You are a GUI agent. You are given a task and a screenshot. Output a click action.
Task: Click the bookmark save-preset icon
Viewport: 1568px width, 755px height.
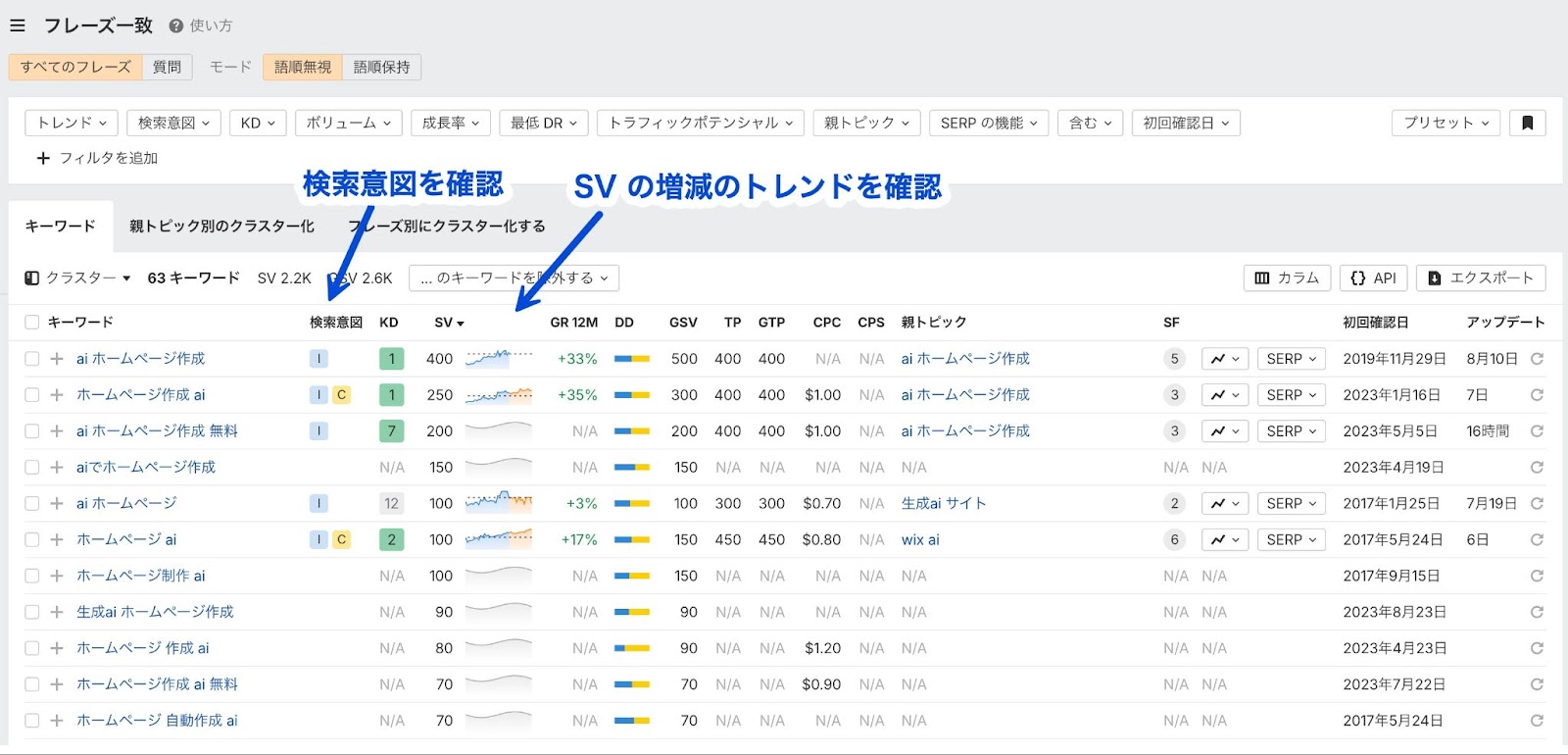[1527, 123]
